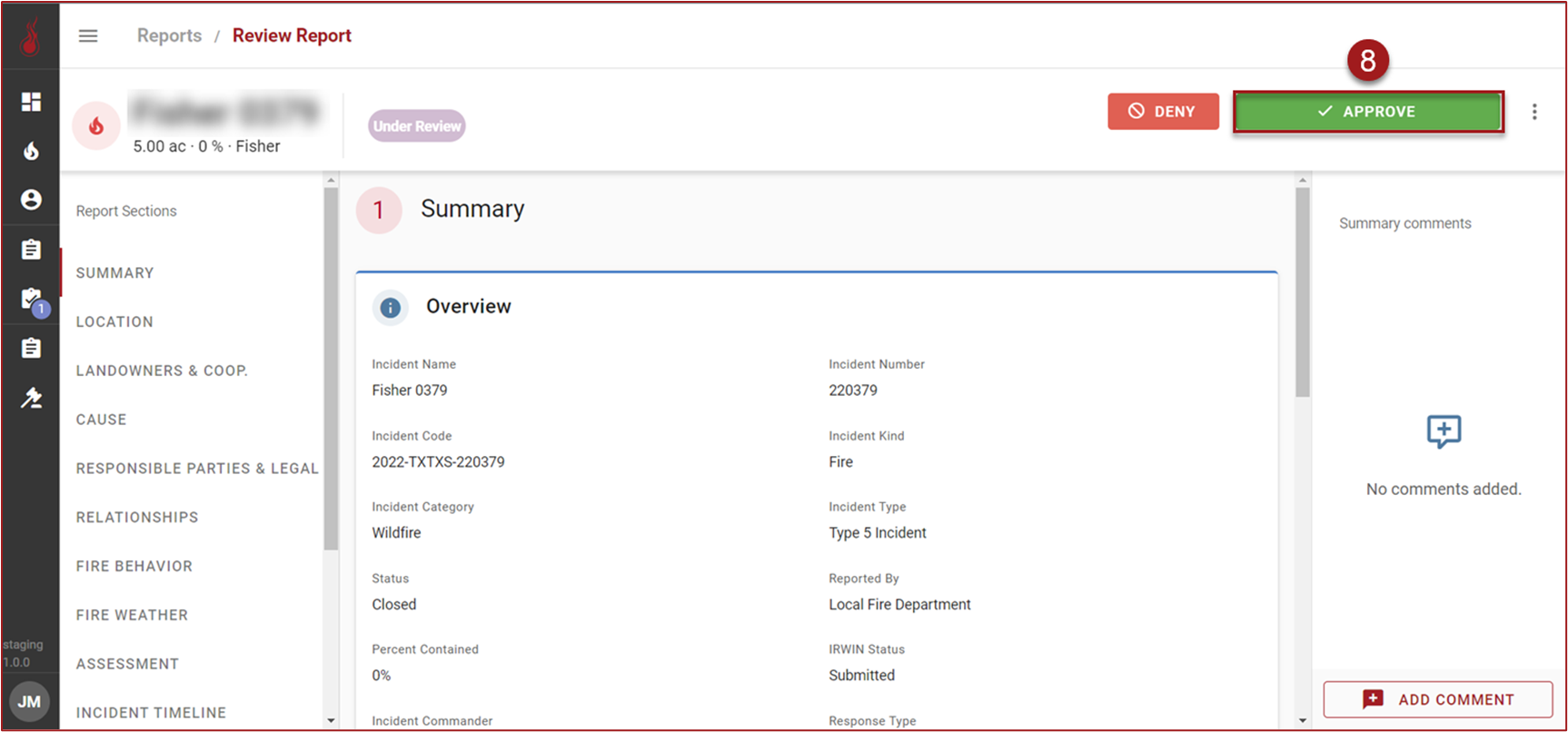Open the three-dot more options menu

[1534, 112]
